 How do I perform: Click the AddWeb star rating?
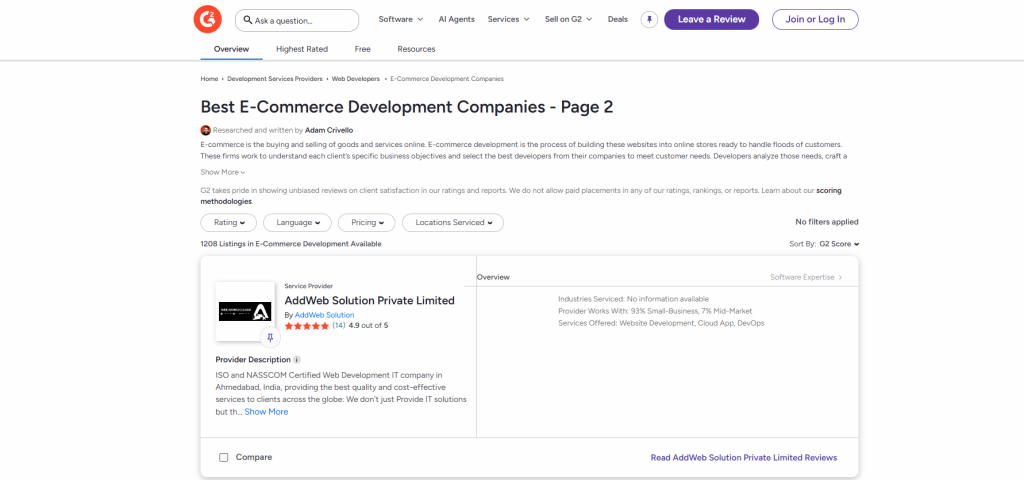307,325
